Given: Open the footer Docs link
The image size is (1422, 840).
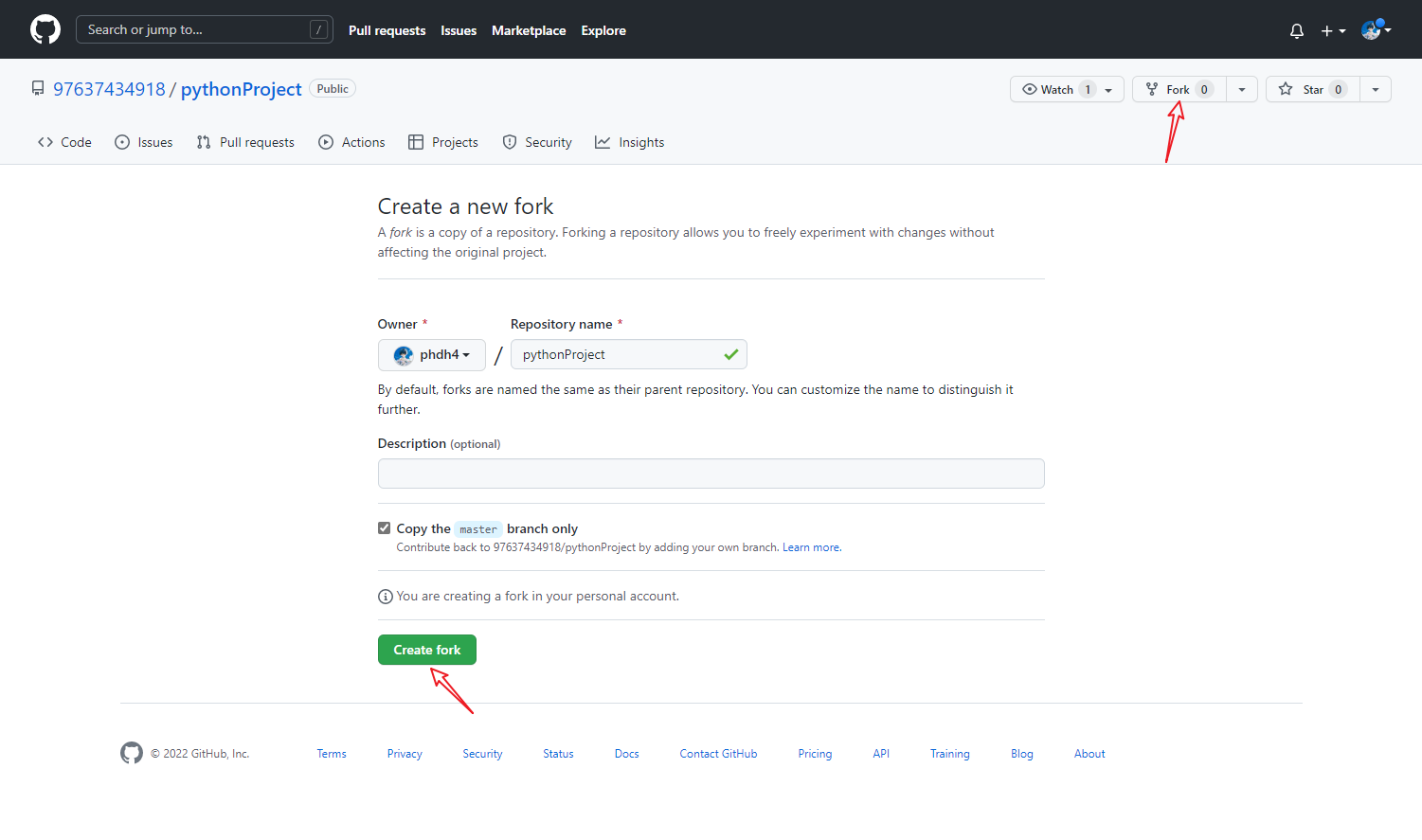Looking at the screenshot, I should click(627, 754).
